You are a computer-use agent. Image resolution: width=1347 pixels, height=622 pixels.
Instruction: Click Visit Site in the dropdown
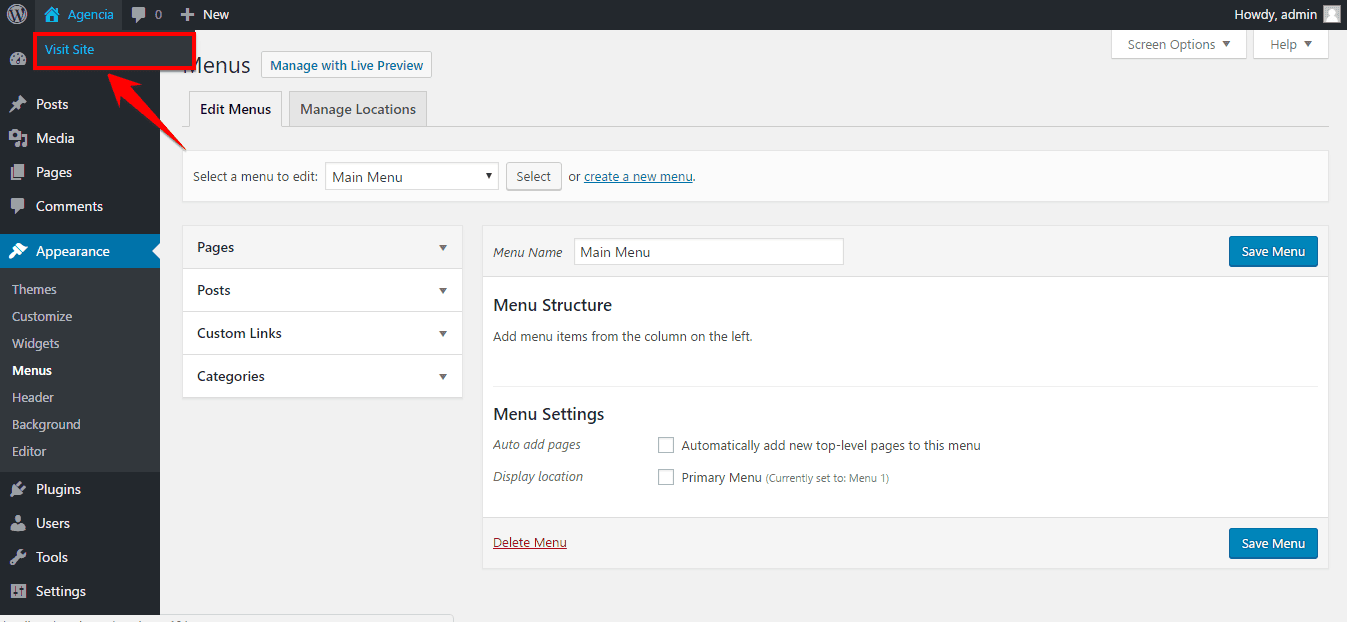[x=70, y=49]
